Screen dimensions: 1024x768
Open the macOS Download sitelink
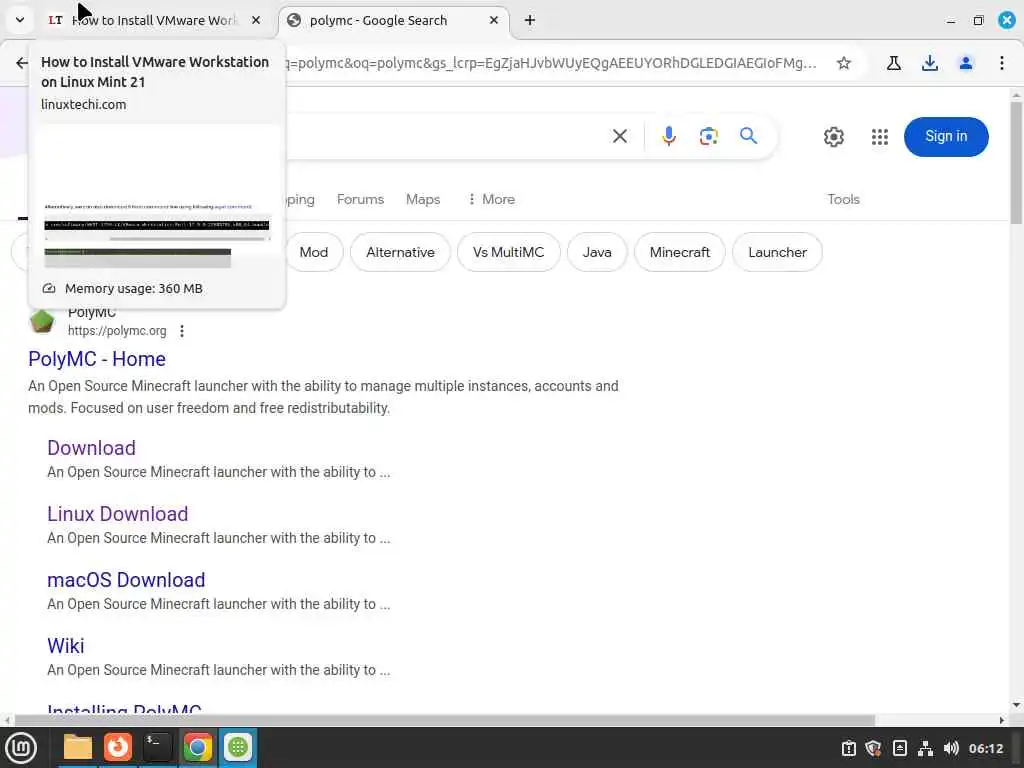[126, 580]
